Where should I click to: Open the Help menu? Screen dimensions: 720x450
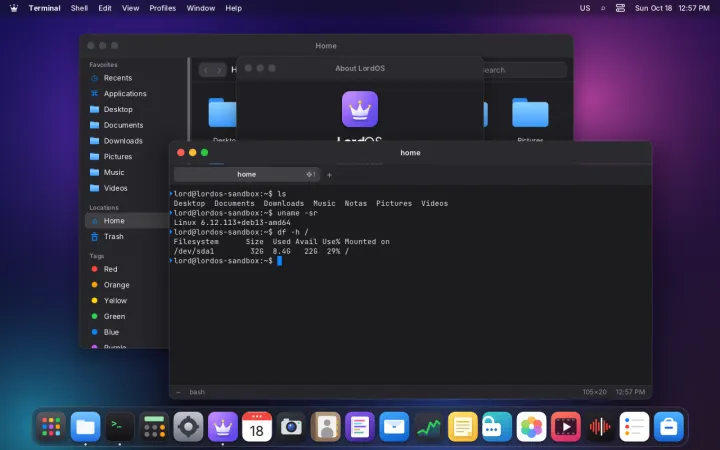click(x=233, y=8)
